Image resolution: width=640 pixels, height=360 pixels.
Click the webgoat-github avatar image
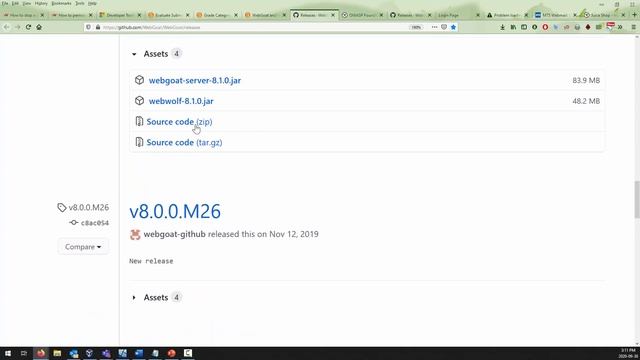pyautogui.click(x=135, y=234)
